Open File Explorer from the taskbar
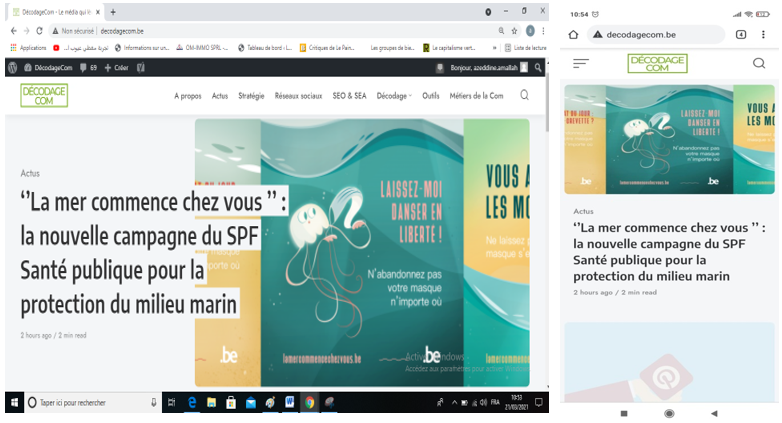 click(x=211, y=403)
